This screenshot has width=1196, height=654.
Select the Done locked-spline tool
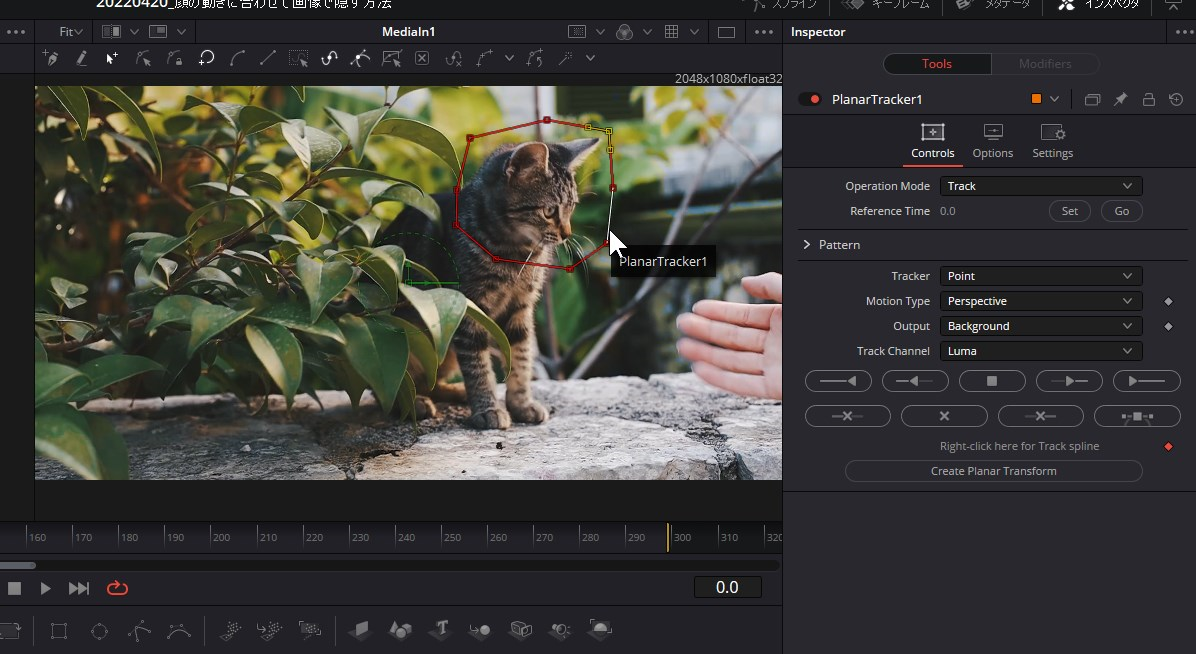pyautogui.click(x=175, y=58)
